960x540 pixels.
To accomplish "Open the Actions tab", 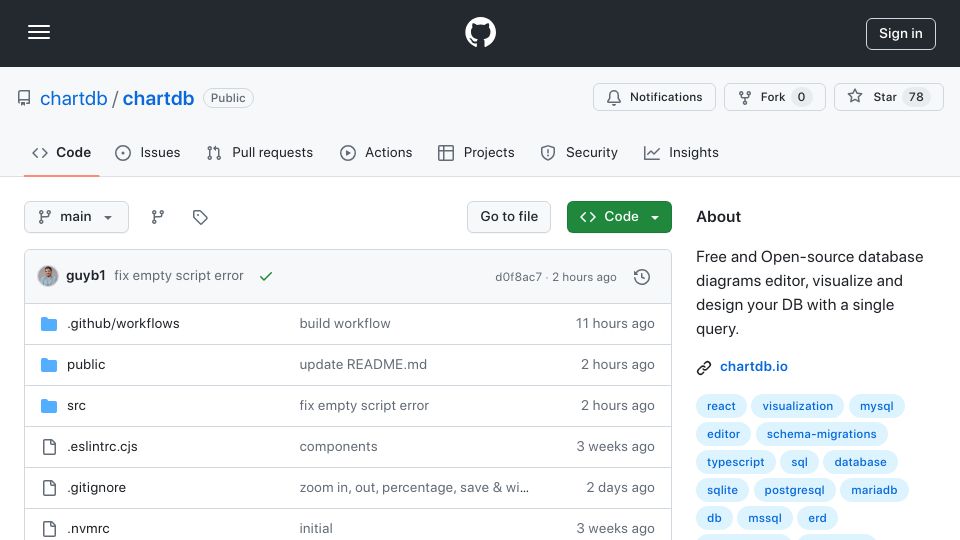I will click(376, 152).
